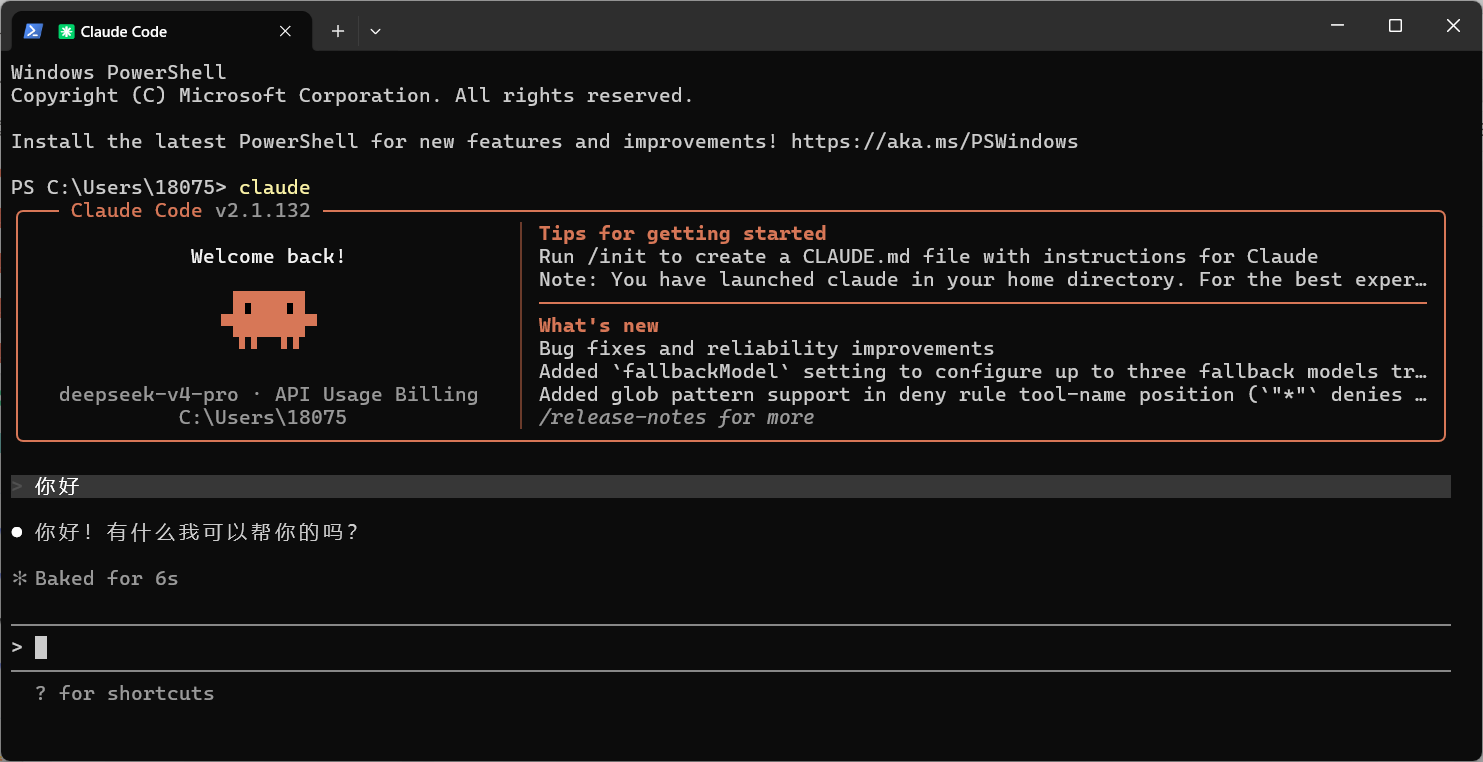Click the orange Claude mascot pixel art

[x=268, y=320]
